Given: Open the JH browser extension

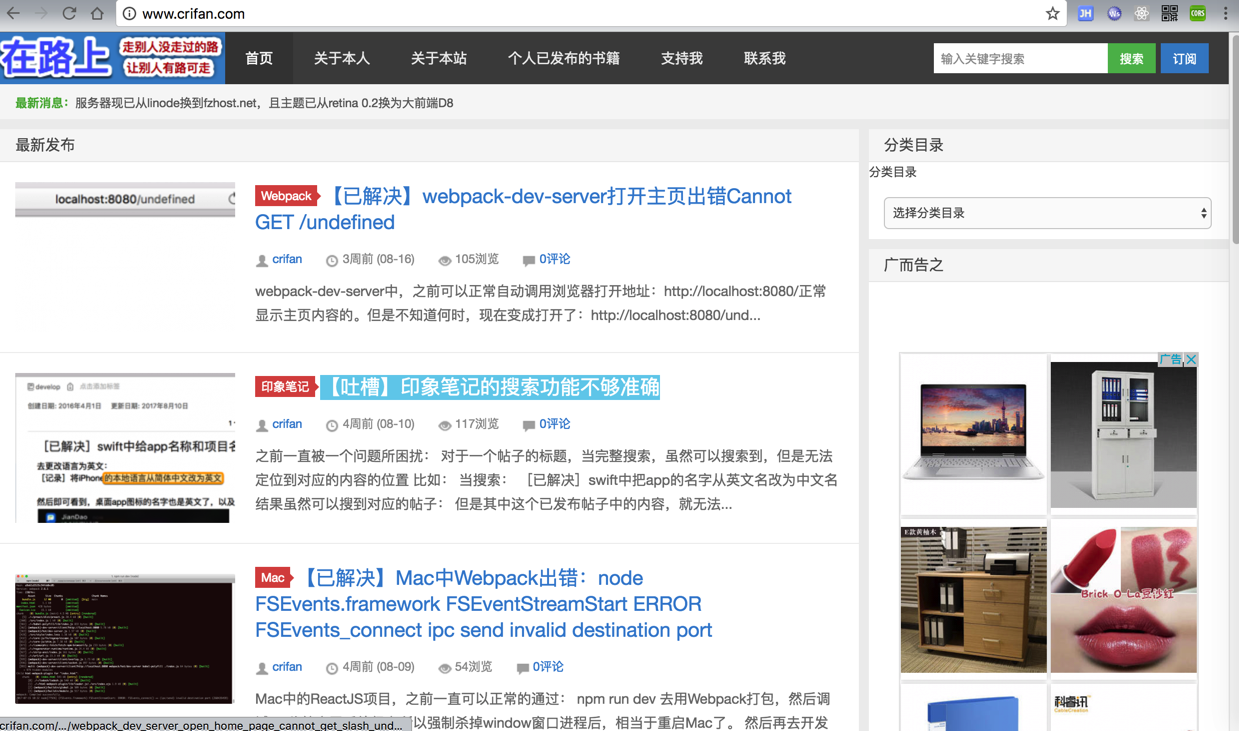Looking at the screenshot, I should (1085, 14).
